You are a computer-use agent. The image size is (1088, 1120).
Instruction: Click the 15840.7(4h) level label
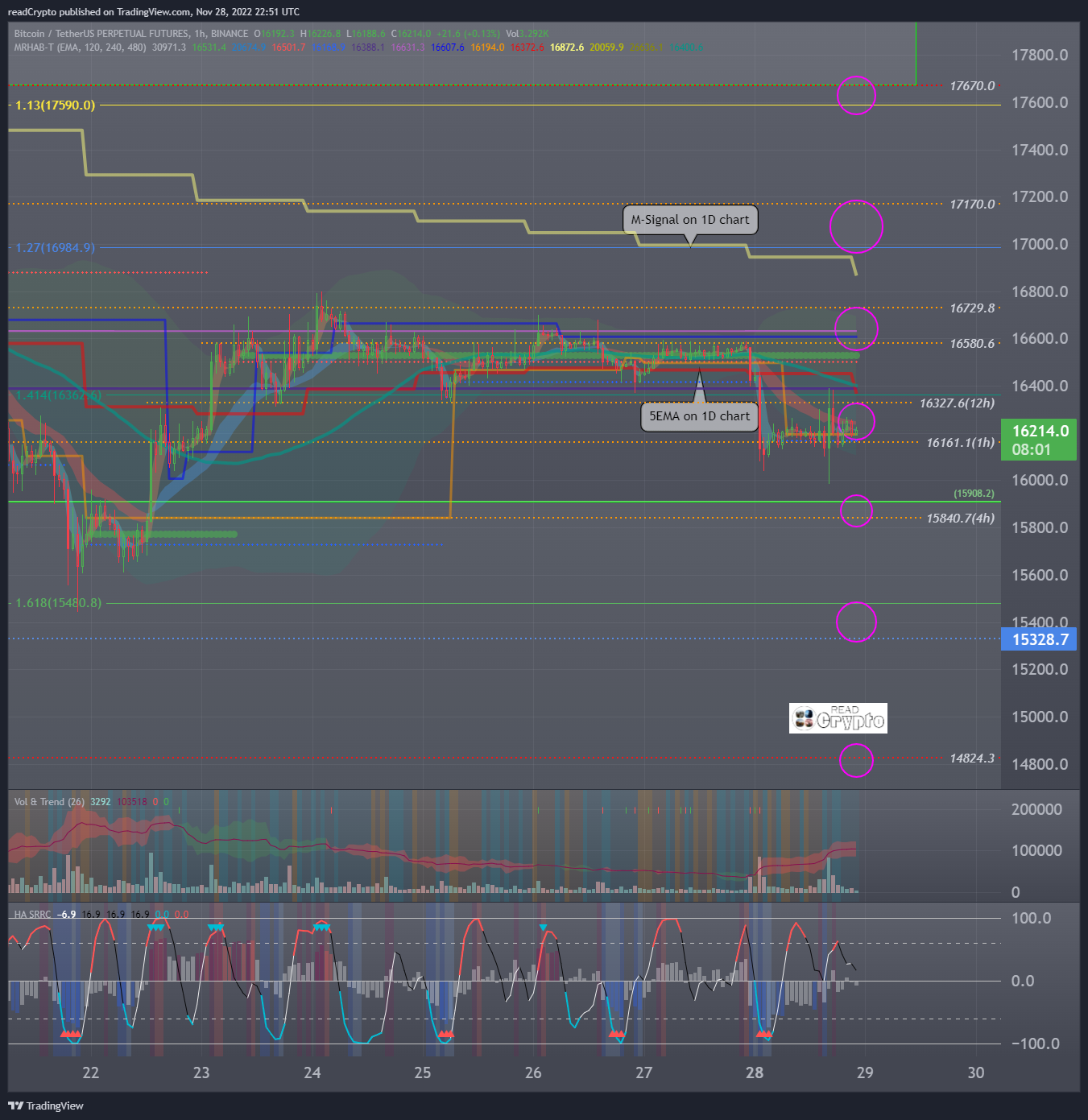960,519
